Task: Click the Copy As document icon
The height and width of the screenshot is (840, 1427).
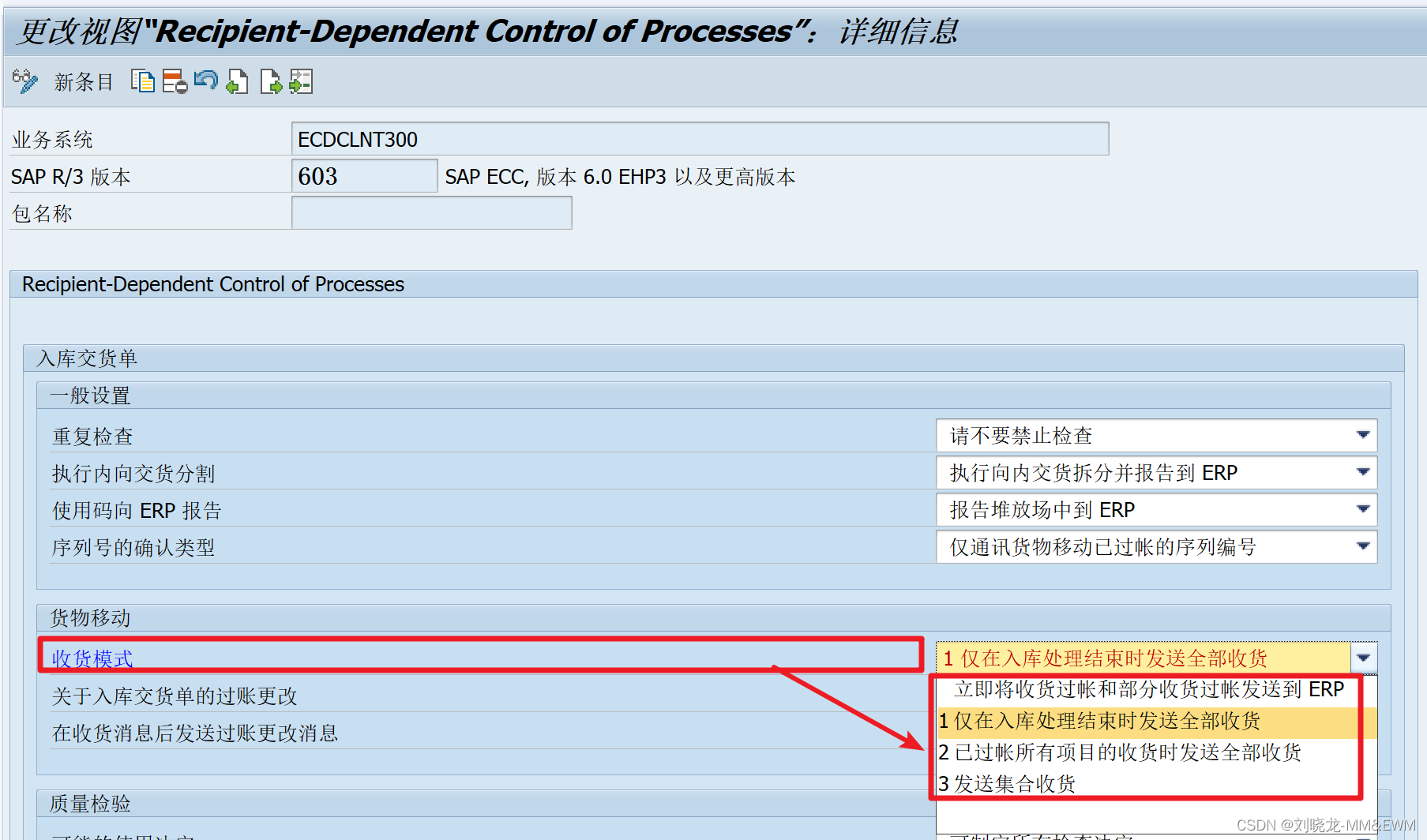Action: 143,81
